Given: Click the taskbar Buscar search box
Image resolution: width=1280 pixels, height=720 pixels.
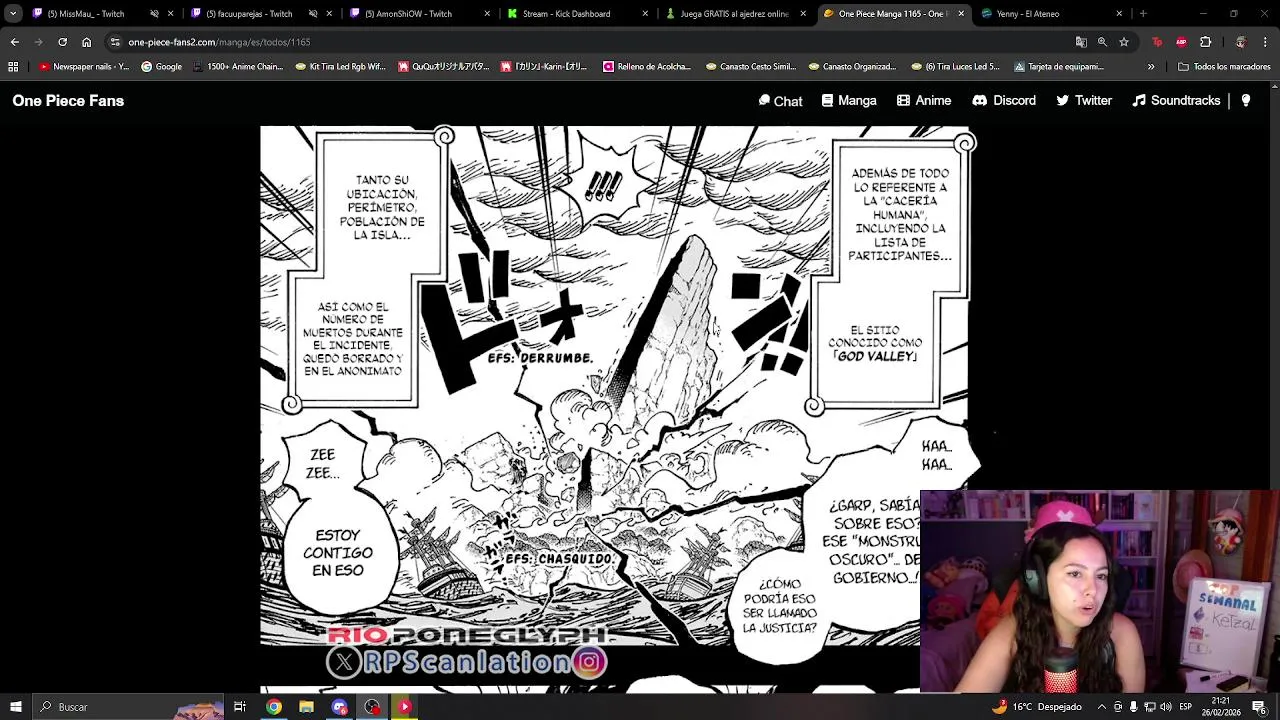Looking at the screenshot, I should click(128, 707).
